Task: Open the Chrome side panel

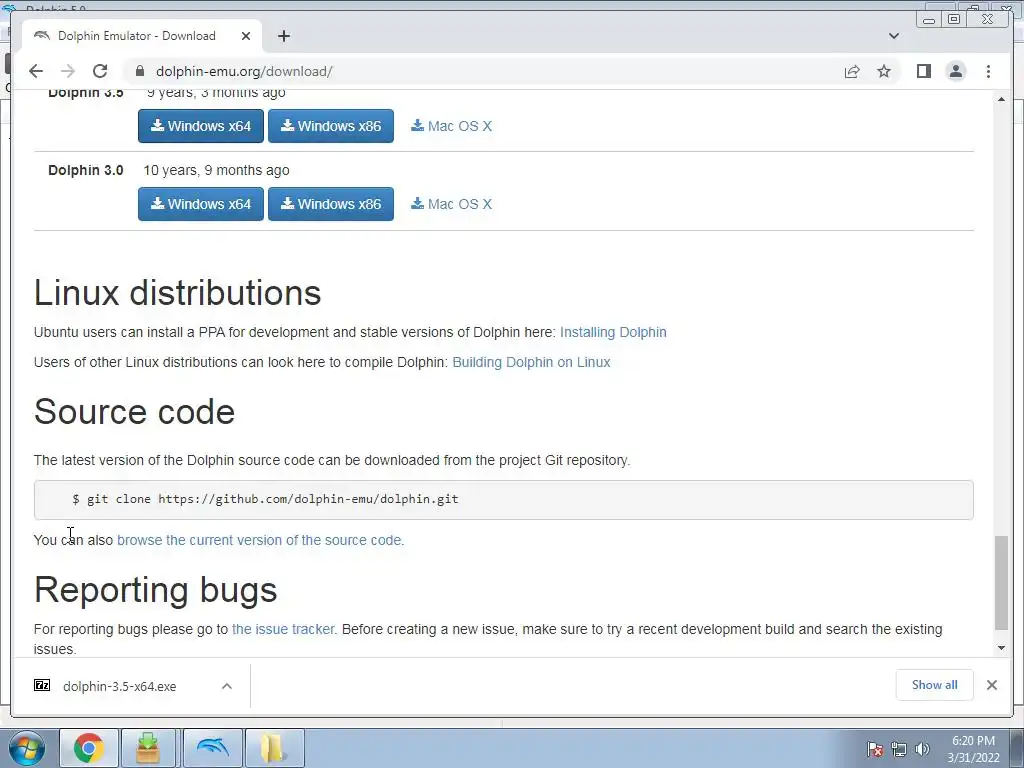Action: coord(923,71)
